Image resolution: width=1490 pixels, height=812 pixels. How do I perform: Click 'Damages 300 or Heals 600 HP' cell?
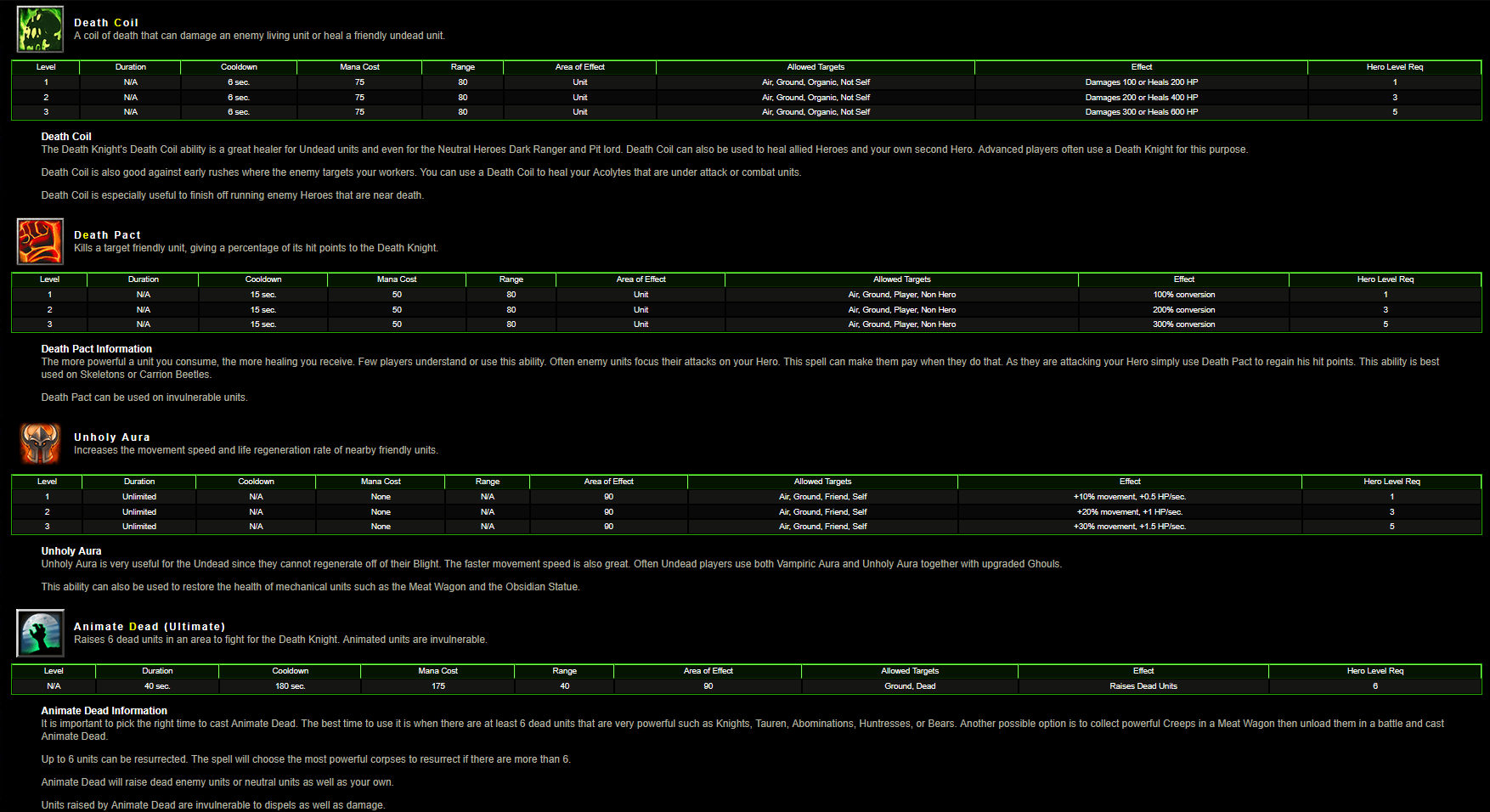pyautogui.click(x=1142, y=112)
